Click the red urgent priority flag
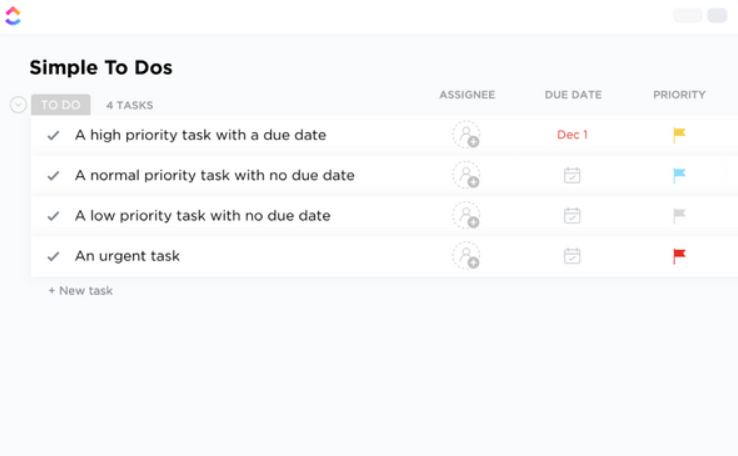The height and width of the screenshot is (456, 738). pyautogui.click(x=679, y=256)
